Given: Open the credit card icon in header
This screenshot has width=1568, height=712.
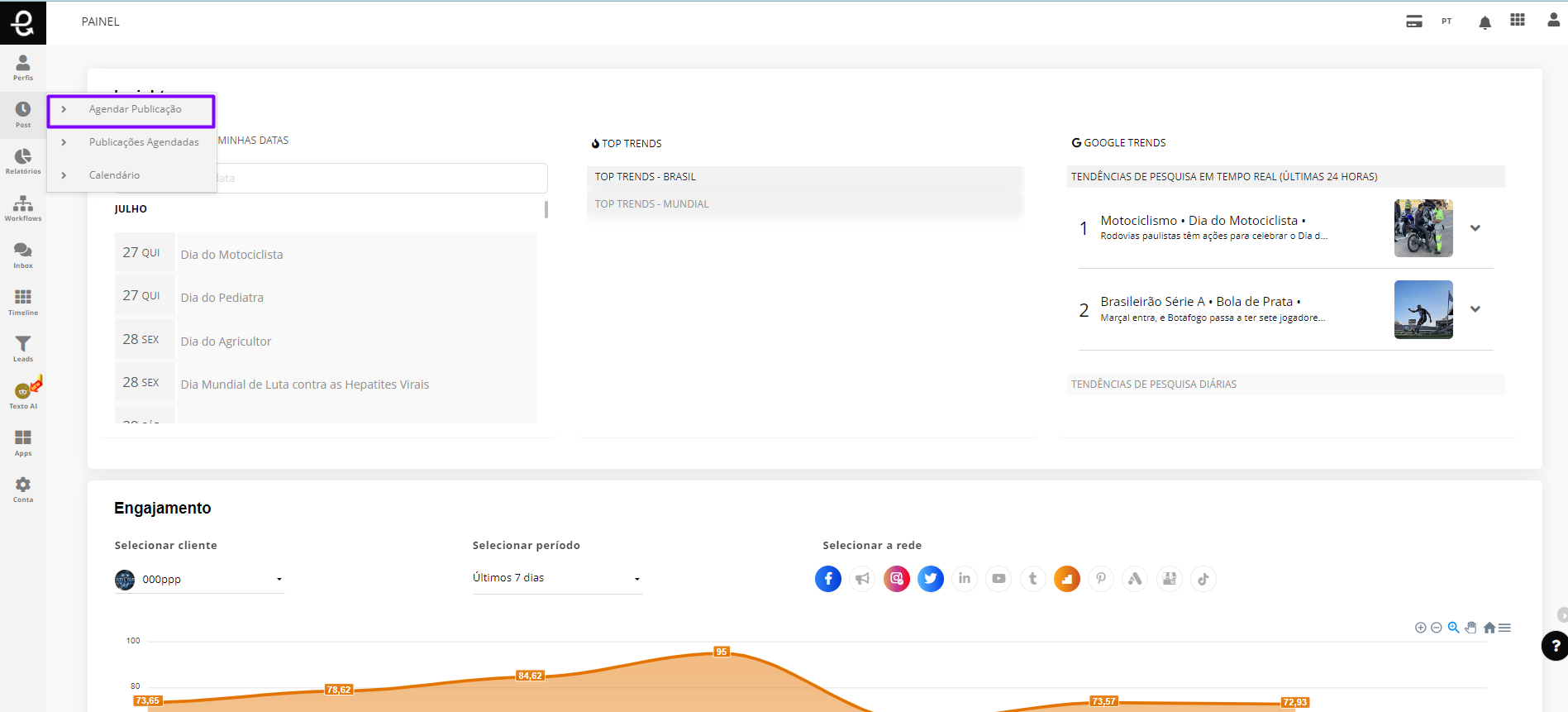Looking at the screenshot, I should click(1414, 22).
